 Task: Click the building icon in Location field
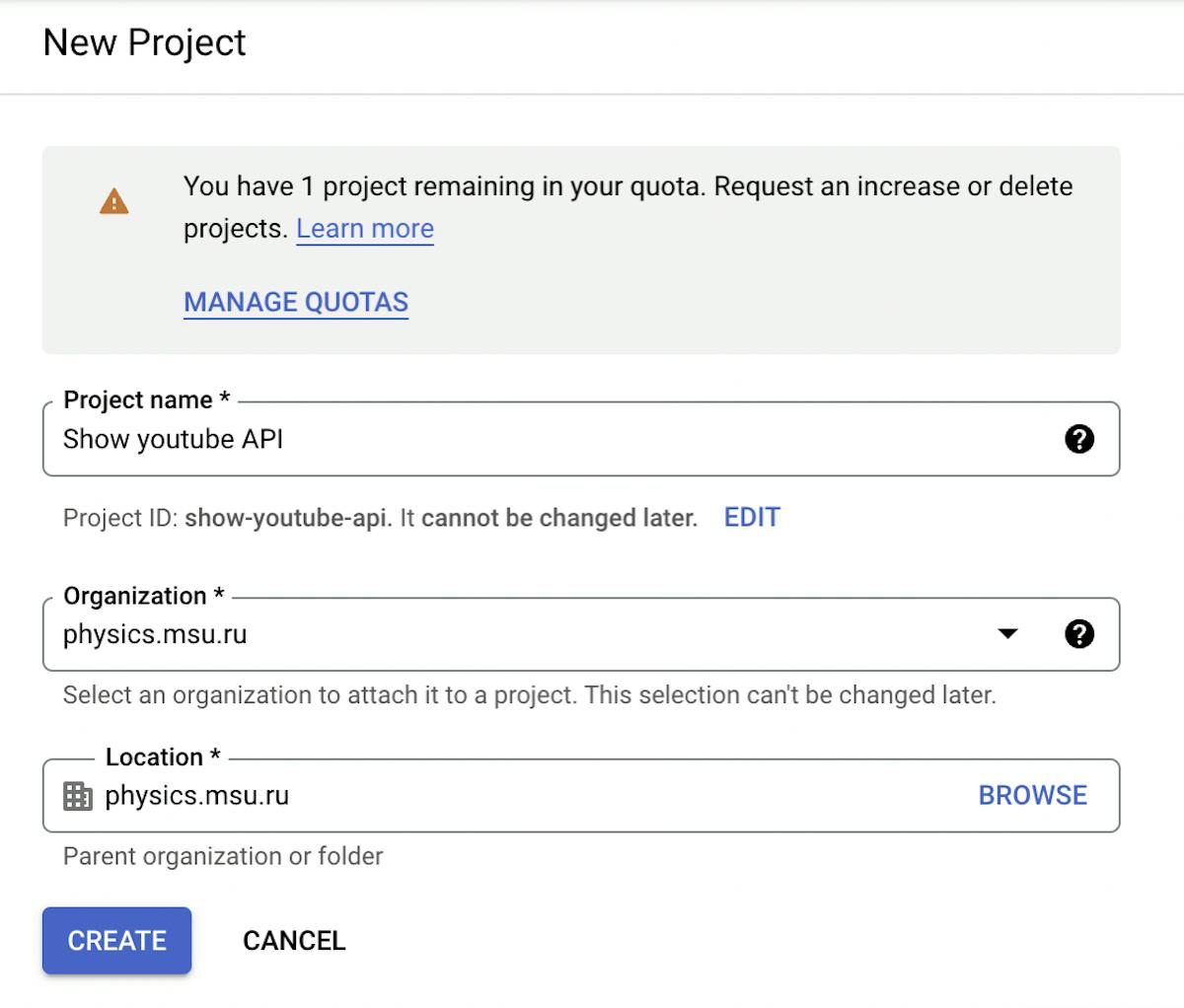pos(77,796)
